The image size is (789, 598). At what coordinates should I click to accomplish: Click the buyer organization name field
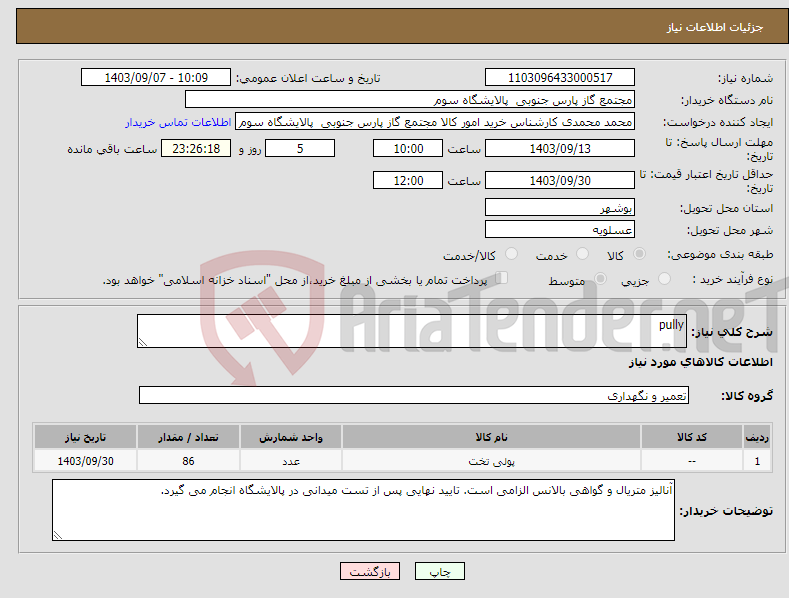click(410, 100)
